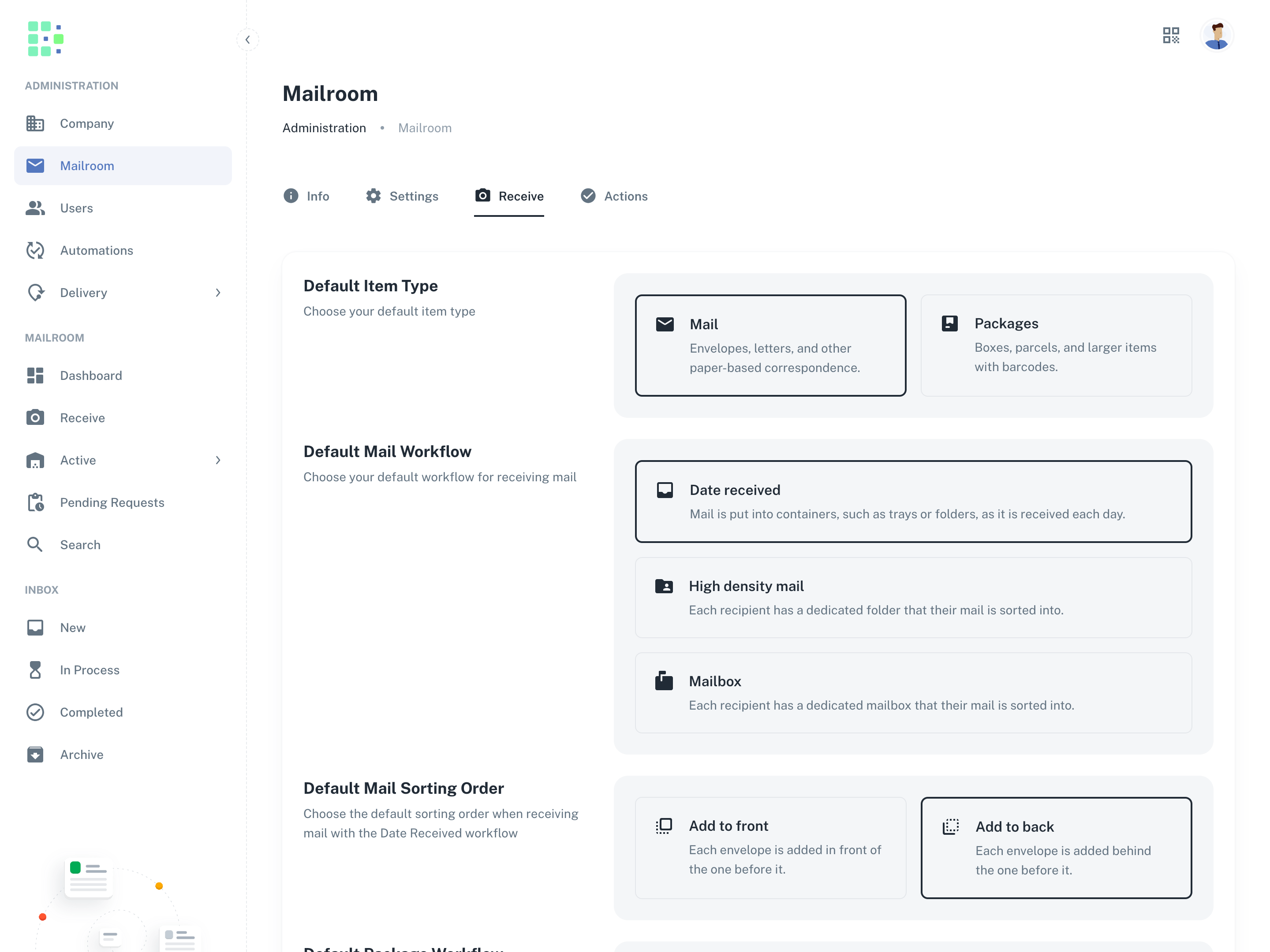Open the Company administration page
The height and width of the screenshot is (952, 1270).
pos(87,123)
